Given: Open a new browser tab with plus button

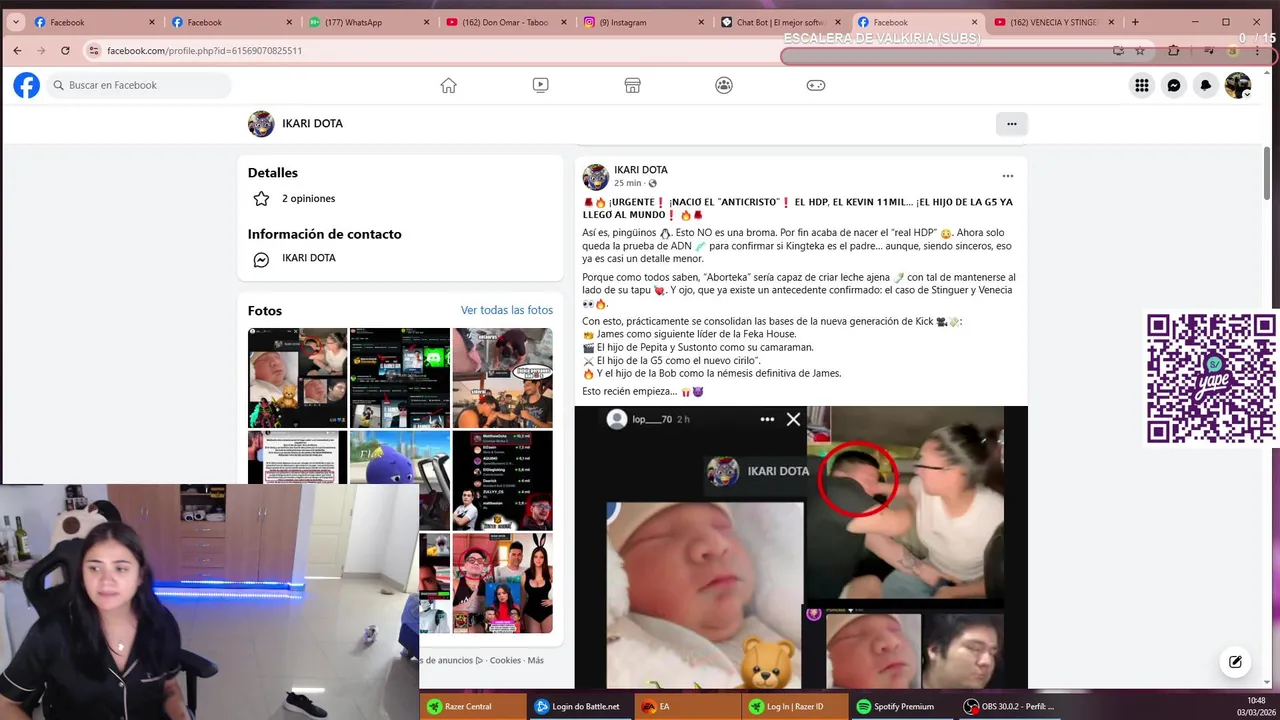Looking at the screenshot, I should pyautogui.click(x=1135, y=22).
